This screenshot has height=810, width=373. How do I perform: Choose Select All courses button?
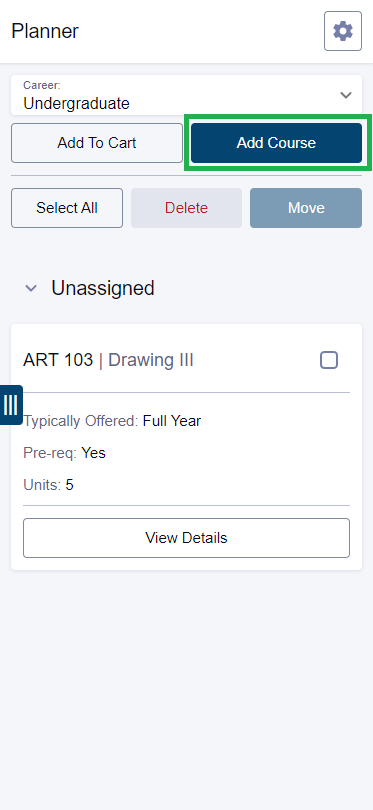(67, 208)
